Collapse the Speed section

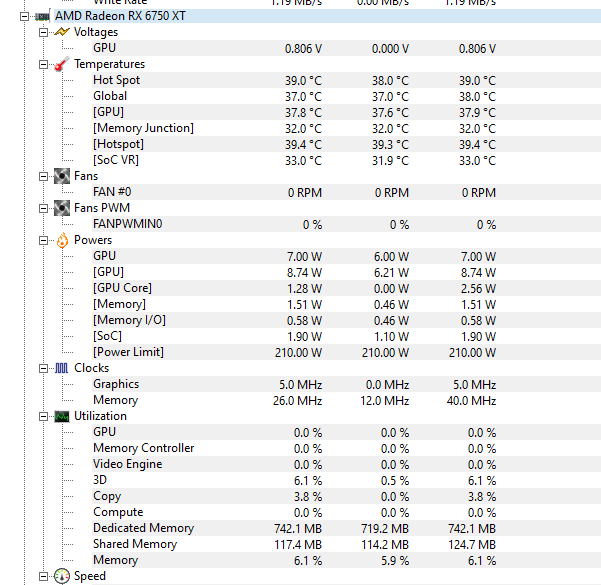pyautogui.click(x=43, y=576)
